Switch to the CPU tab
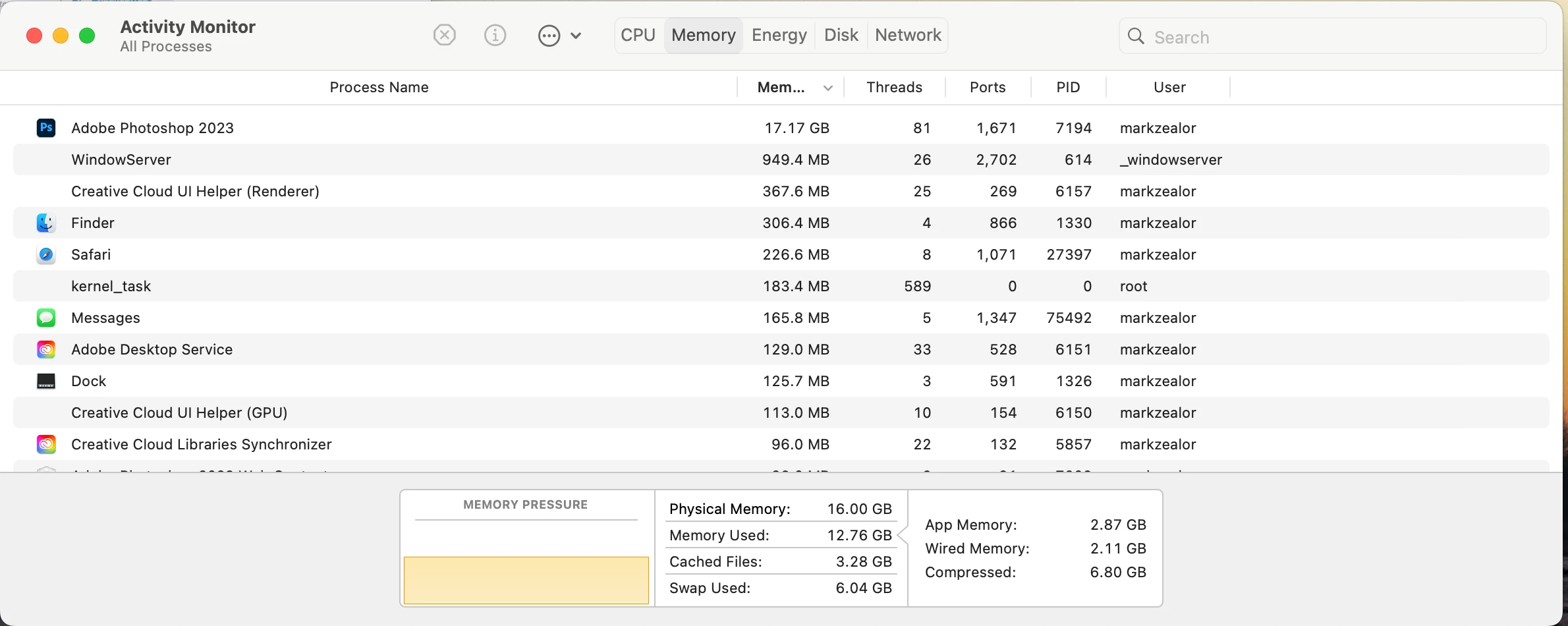1568x626 pixels. tap(638, 35)
